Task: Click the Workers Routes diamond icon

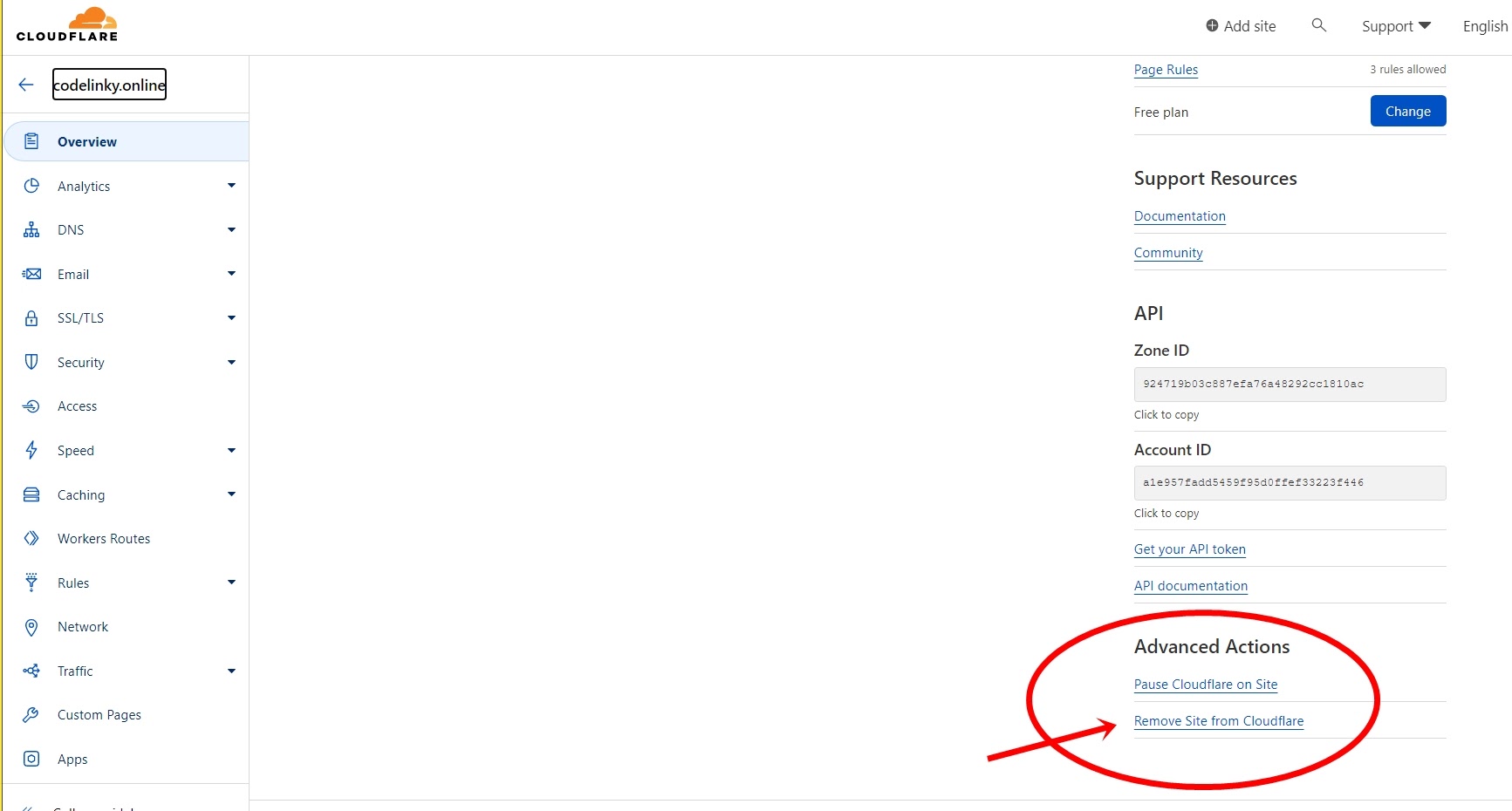Action: (31, 538)
